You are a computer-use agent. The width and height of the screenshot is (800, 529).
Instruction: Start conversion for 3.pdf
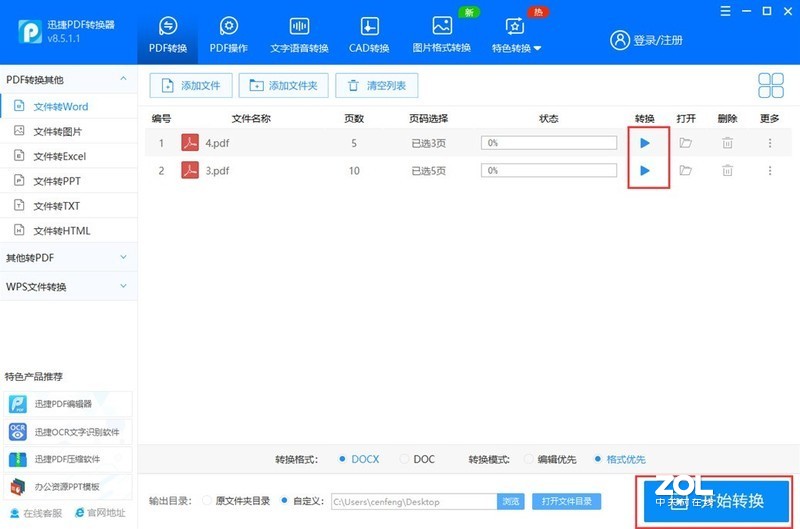click(645, 170)
